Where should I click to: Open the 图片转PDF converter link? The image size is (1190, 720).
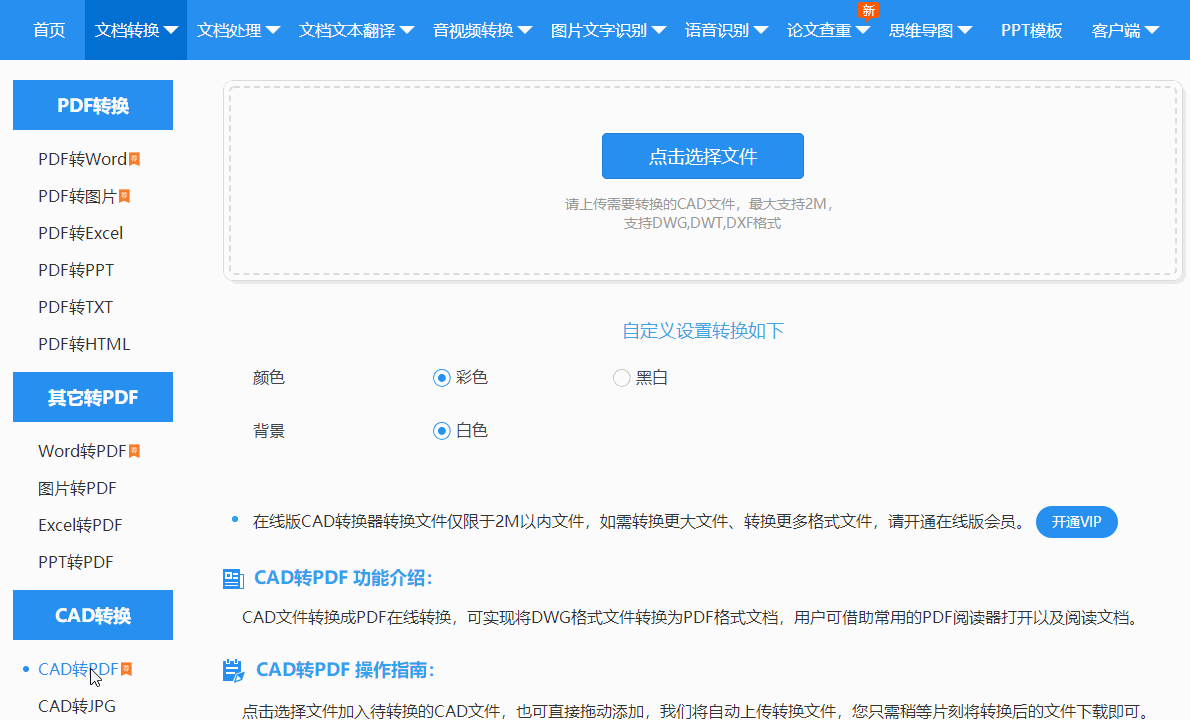[x=77, y=488]
